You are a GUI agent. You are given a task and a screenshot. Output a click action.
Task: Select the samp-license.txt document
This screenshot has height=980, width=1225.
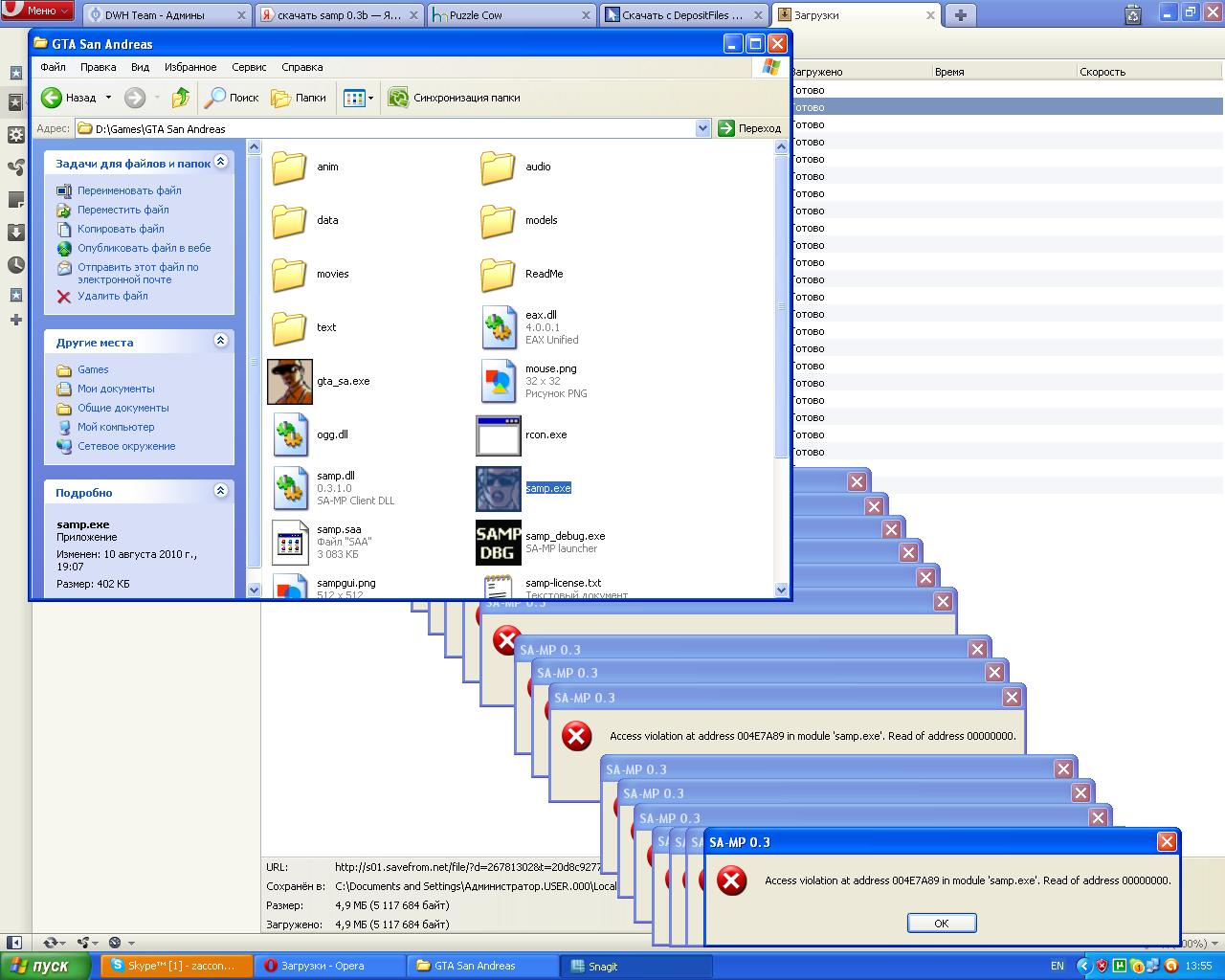(x=499, y=586)
